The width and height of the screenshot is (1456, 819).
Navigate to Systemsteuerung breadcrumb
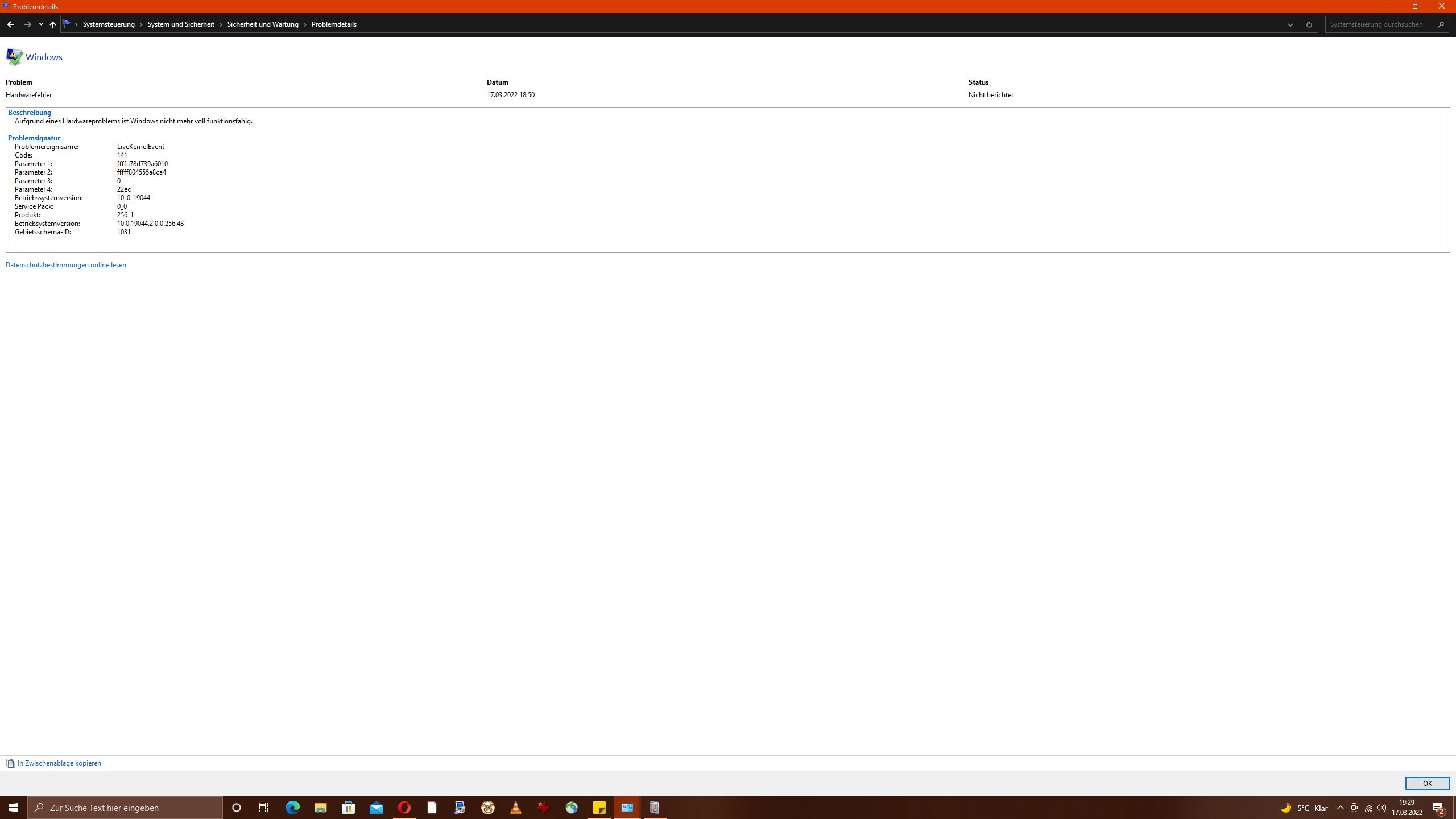click(109, 24)
